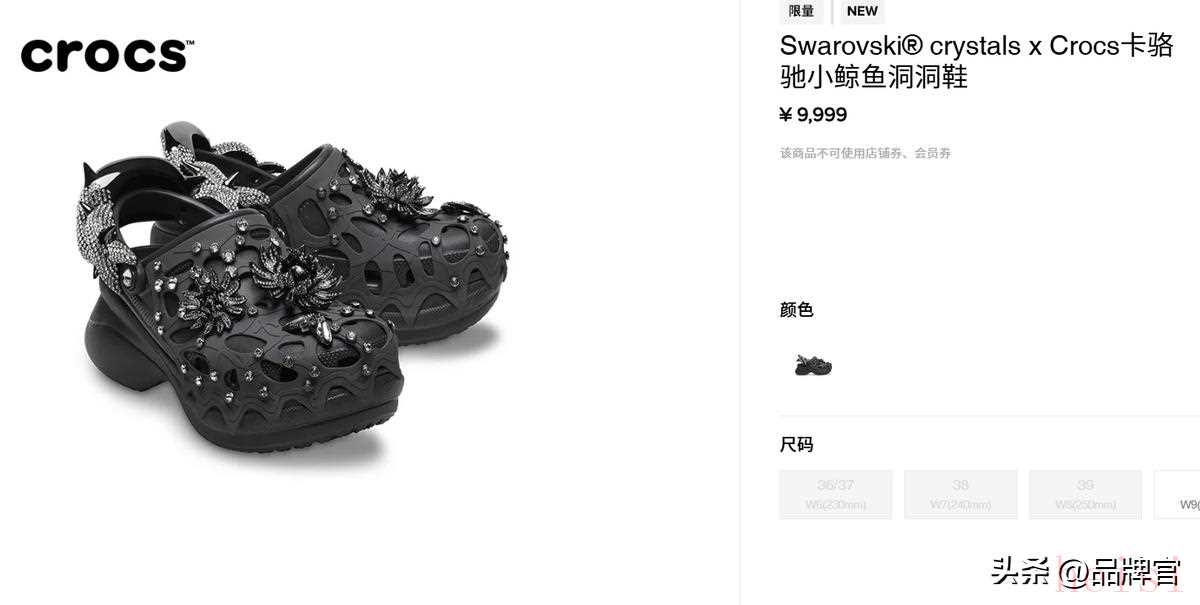The height and width of the screenshot is (605, 1200).
Task: Click the coupon restriction notice text
Action: tap(865, 153)
